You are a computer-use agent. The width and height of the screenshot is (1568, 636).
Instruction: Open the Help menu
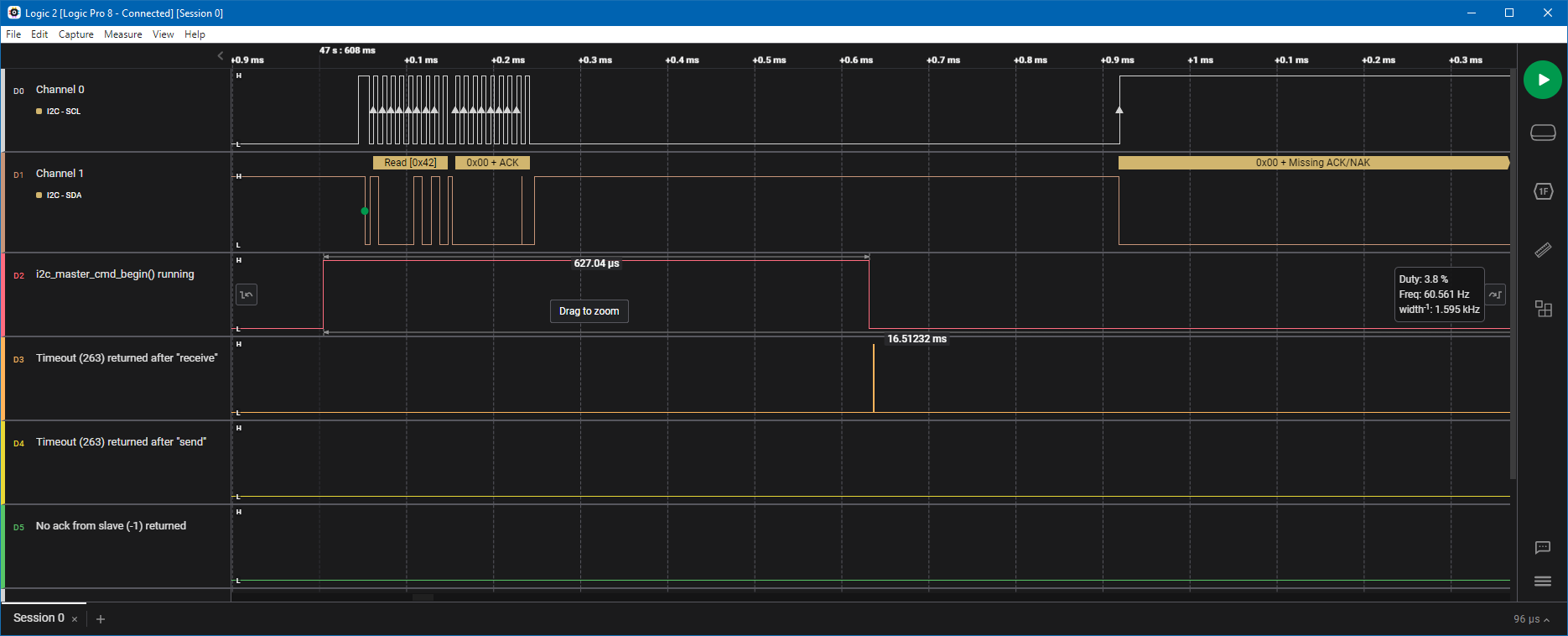[x=195, y=34]
